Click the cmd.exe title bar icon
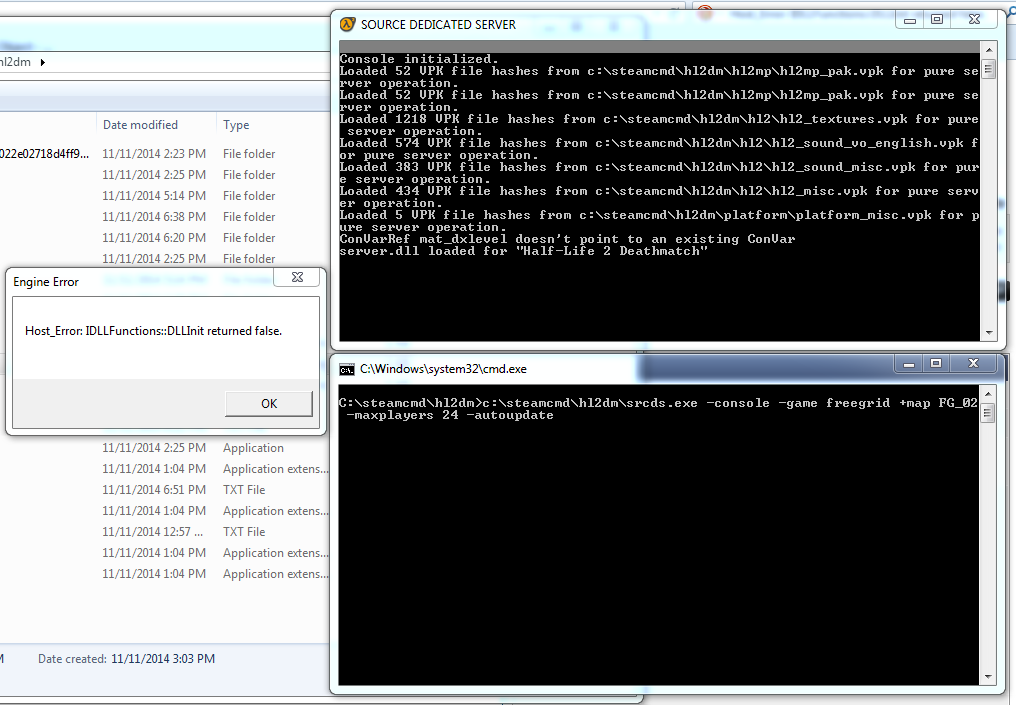 [x=347, y=369]
